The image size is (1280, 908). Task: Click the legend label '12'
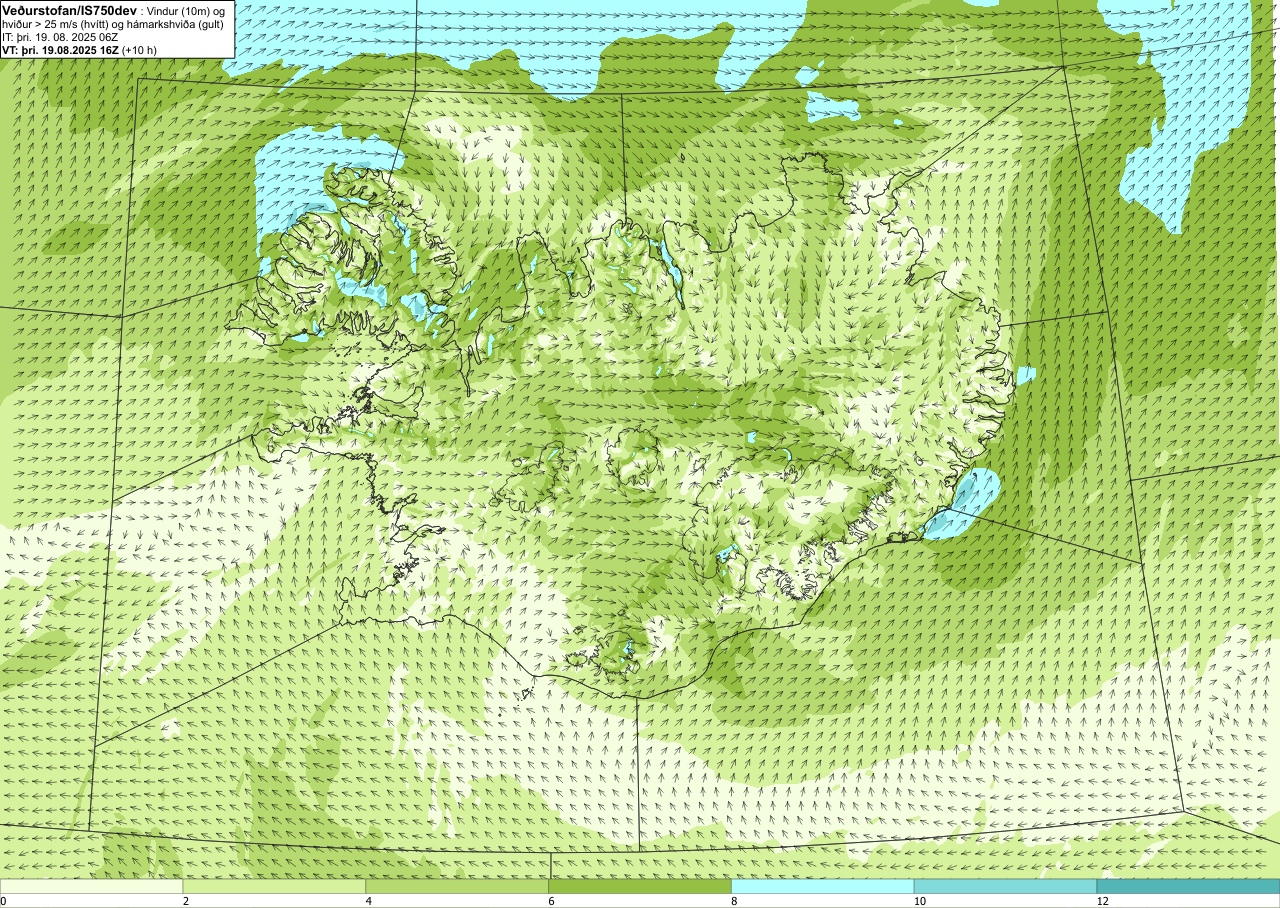tap(1102, 901)
